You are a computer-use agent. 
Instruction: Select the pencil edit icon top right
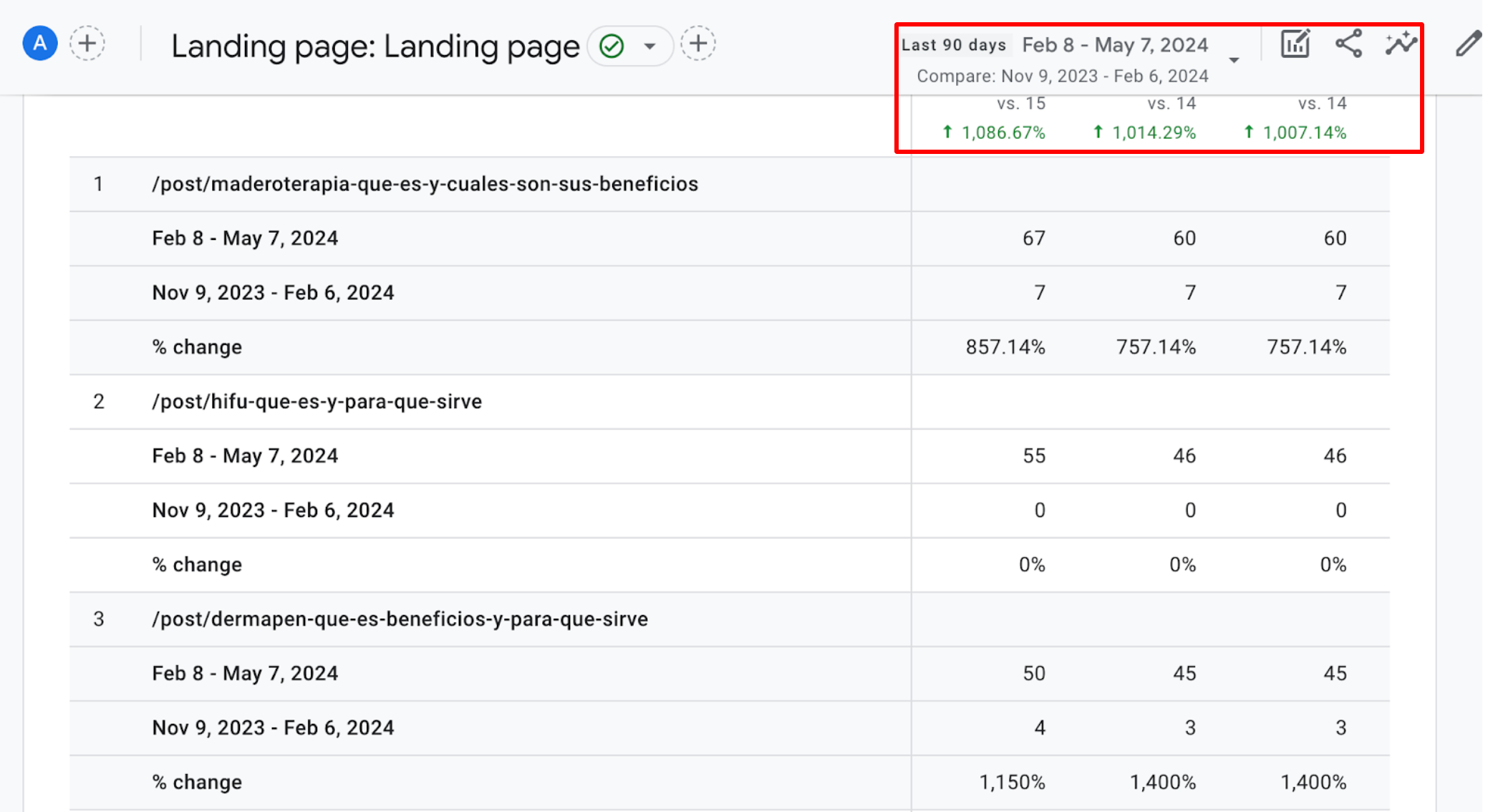1469,44
